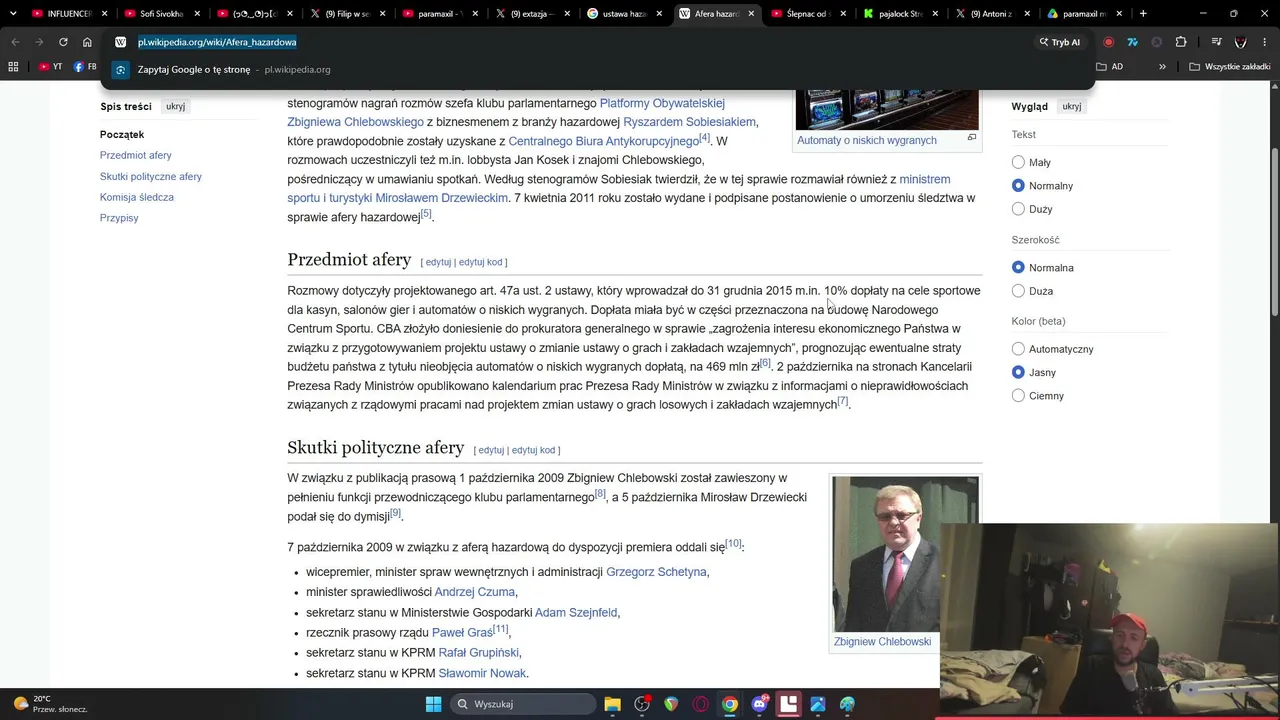Switch to the pajalock Stream tab
The image size is (1280, 720).
click(x=900, y=14)
